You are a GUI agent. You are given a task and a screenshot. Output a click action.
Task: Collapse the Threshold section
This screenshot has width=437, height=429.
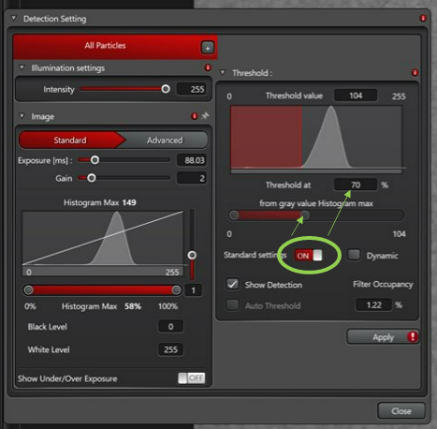[x=223, y=72]
